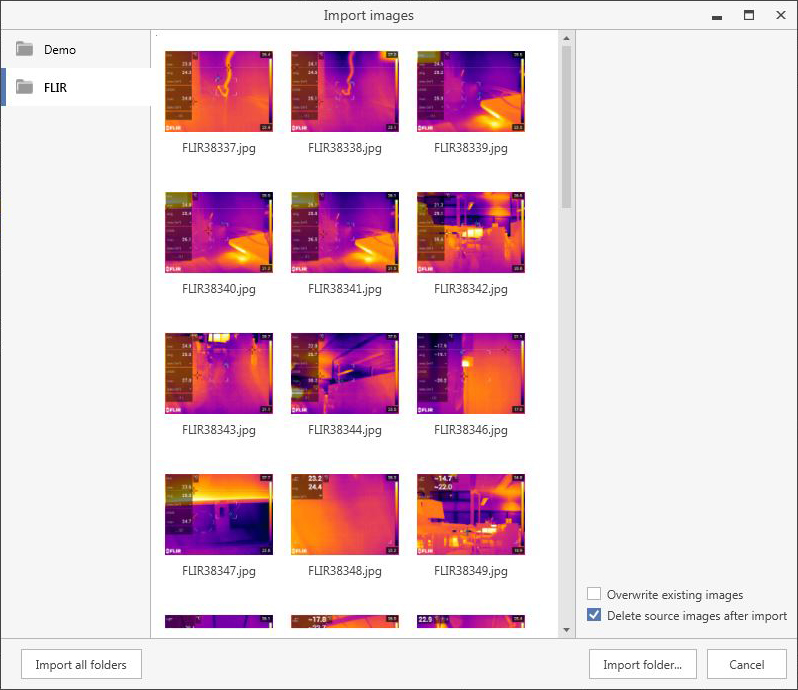
Task: Uncheck Delete source images after import
Action: pos(594,616)
